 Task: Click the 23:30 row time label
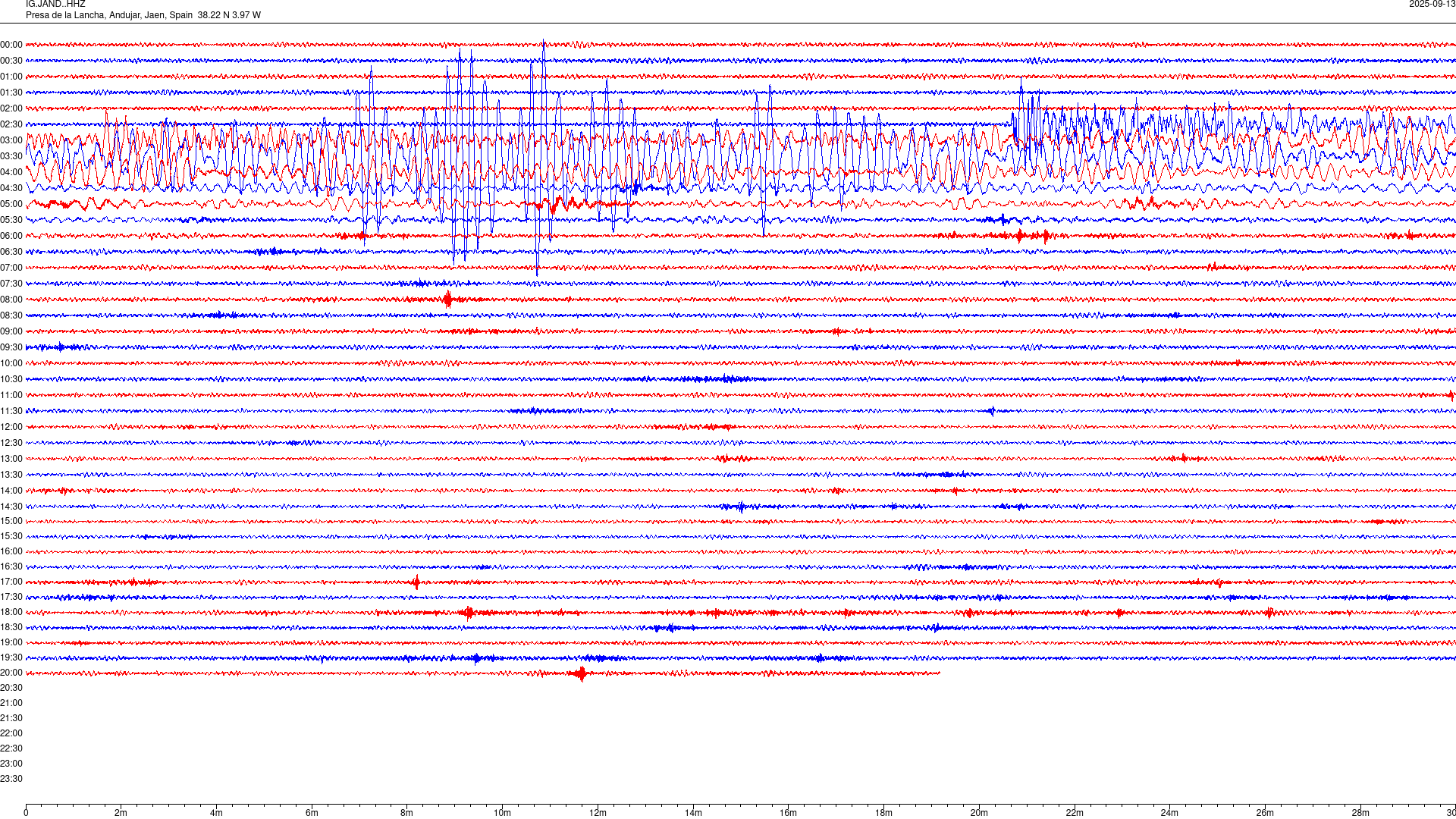point(11,779)
